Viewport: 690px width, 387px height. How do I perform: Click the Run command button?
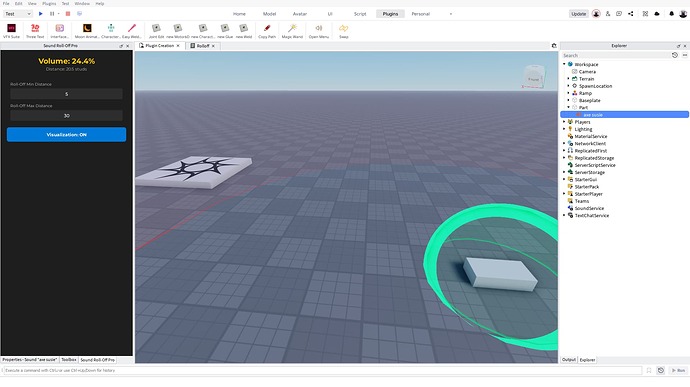[x=678, y=371]
